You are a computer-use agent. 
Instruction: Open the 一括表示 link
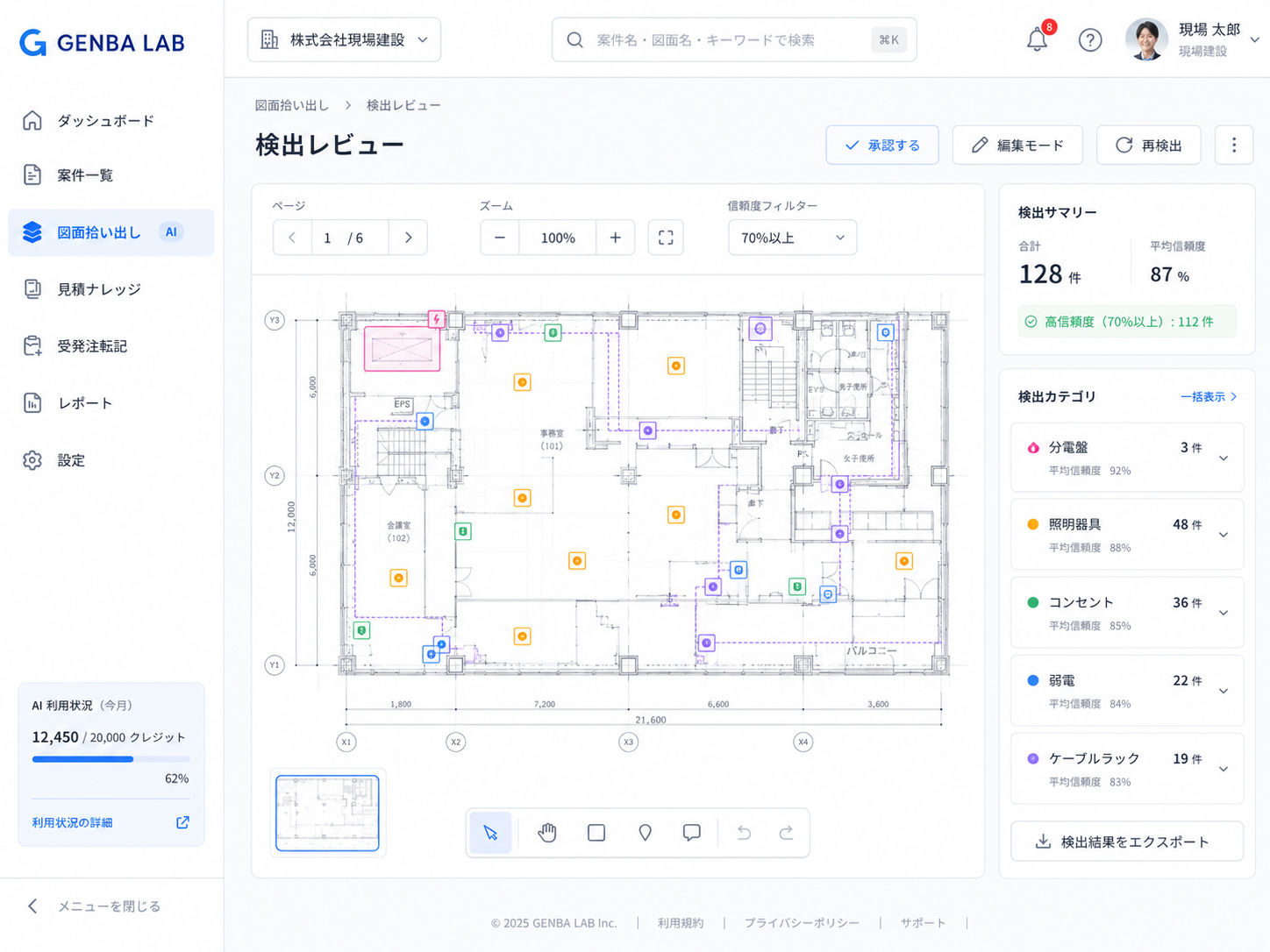coord(1209,396)
